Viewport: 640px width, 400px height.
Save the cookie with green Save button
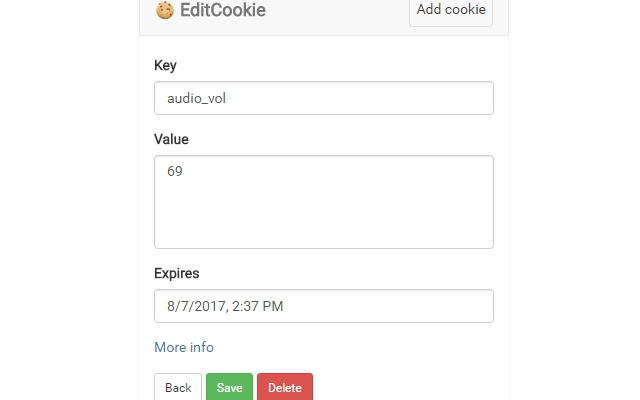(230, 387)
